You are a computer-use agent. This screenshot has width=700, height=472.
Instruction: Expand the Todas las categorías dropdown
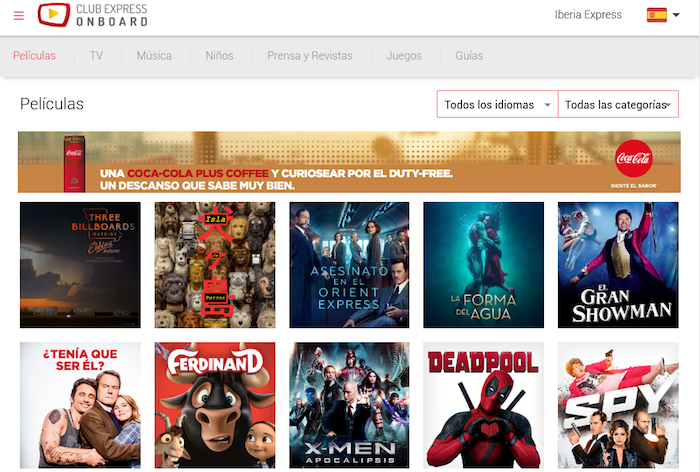click(618, 104)
